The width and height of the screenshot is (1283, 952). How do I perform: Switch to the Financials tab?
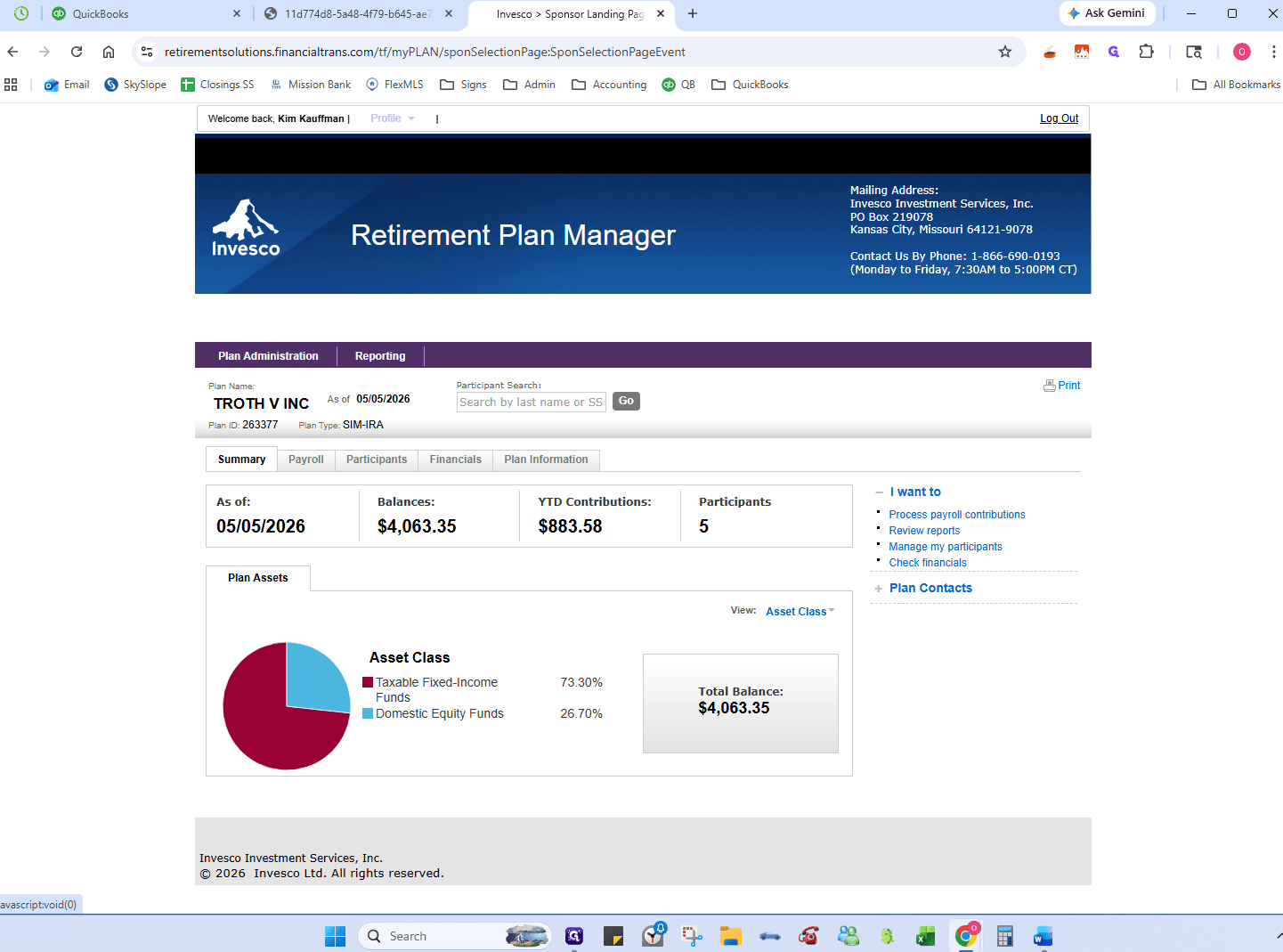[x=456, y=460]
